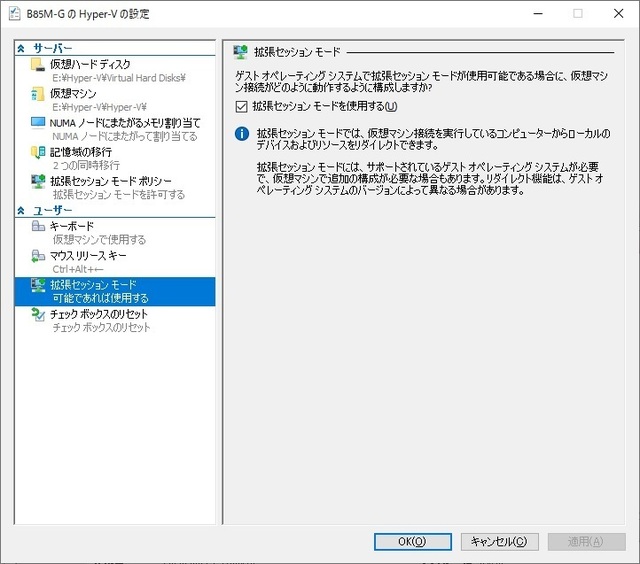Click the 記憶域の移行 icon
640x564 pixels.
pyautogui.click(x=39, y=152)
